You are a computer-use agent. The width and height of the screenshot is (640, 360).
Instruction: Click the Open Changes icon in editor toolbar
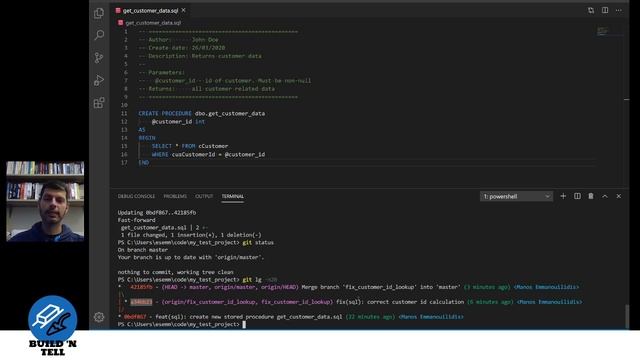(591, 10)
